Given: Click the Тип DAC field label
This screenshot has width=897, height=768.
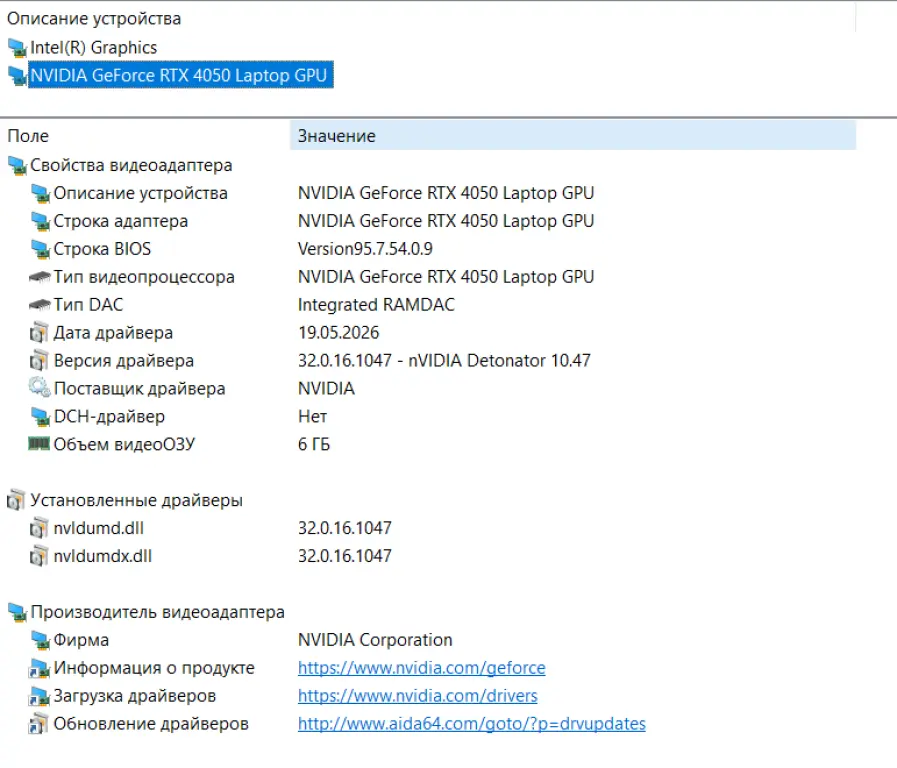Looking at the screenshot, I should [88, 305].
